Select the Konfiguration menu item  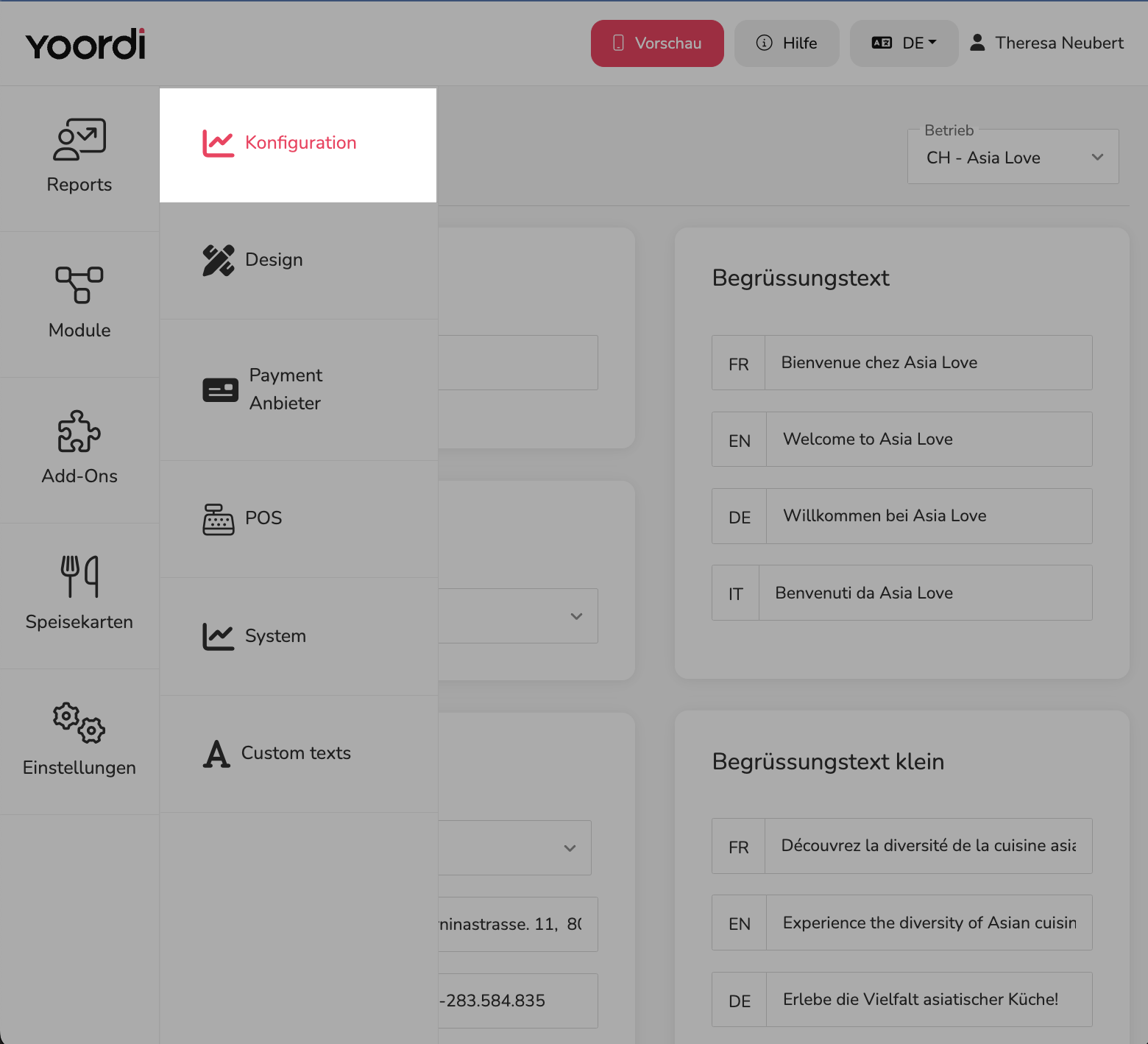298,144
